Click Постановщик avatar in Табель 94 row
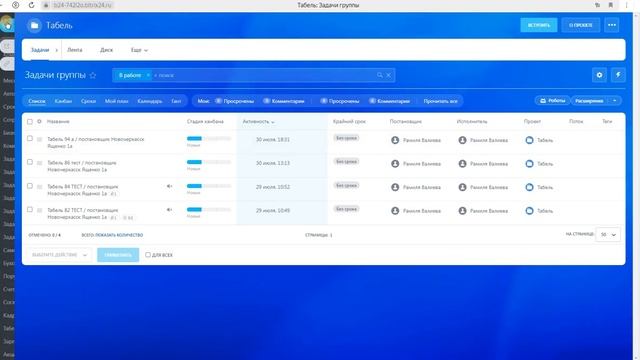Viewport: 640px width, 360px height. [395, 140]
